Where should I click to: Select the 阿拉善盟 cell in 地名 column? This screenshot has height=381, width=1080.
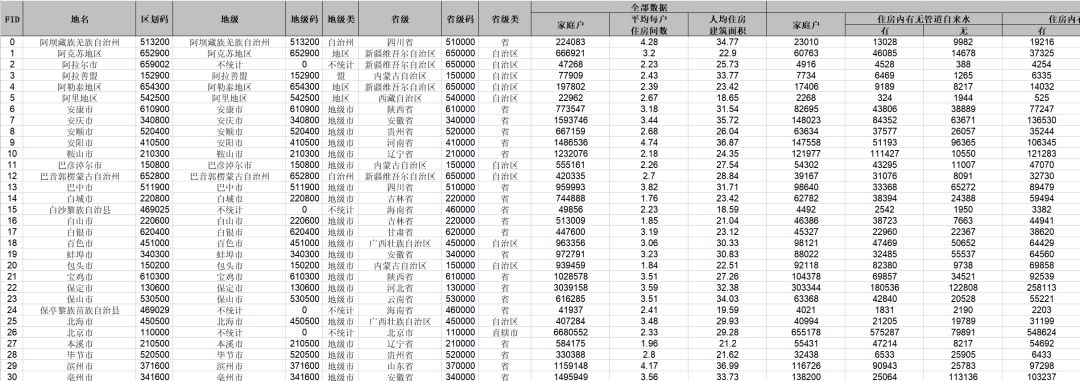[x=80, y=75]
